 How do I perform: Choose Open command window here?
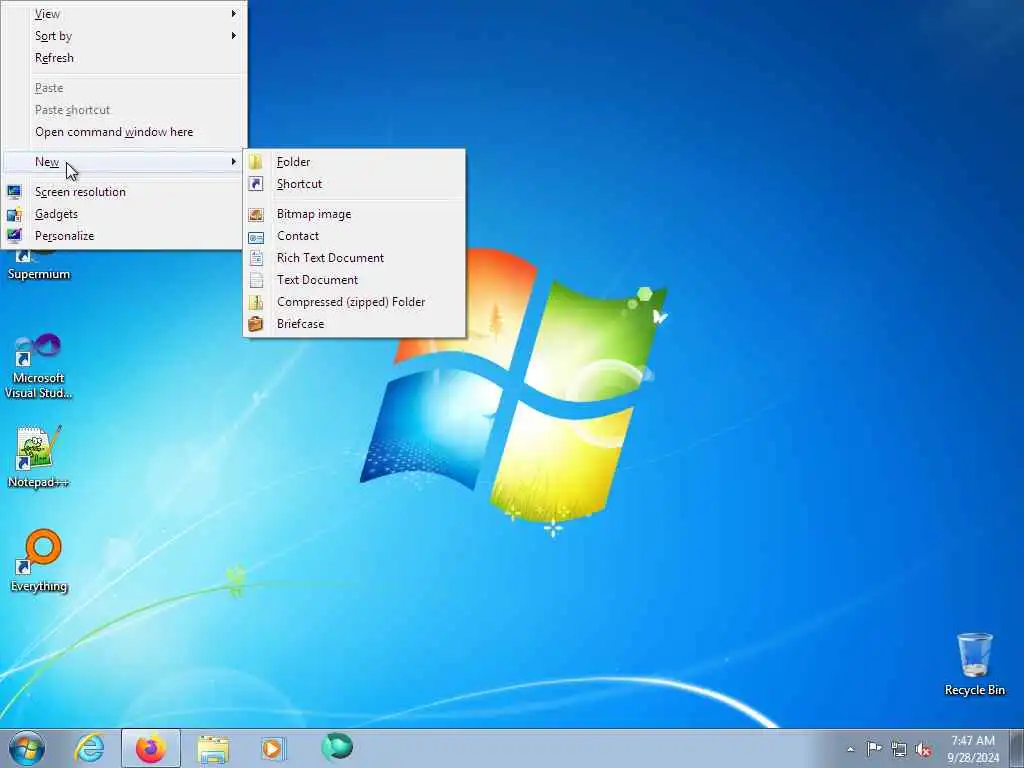pyautogui.click(x=124, y=132)
